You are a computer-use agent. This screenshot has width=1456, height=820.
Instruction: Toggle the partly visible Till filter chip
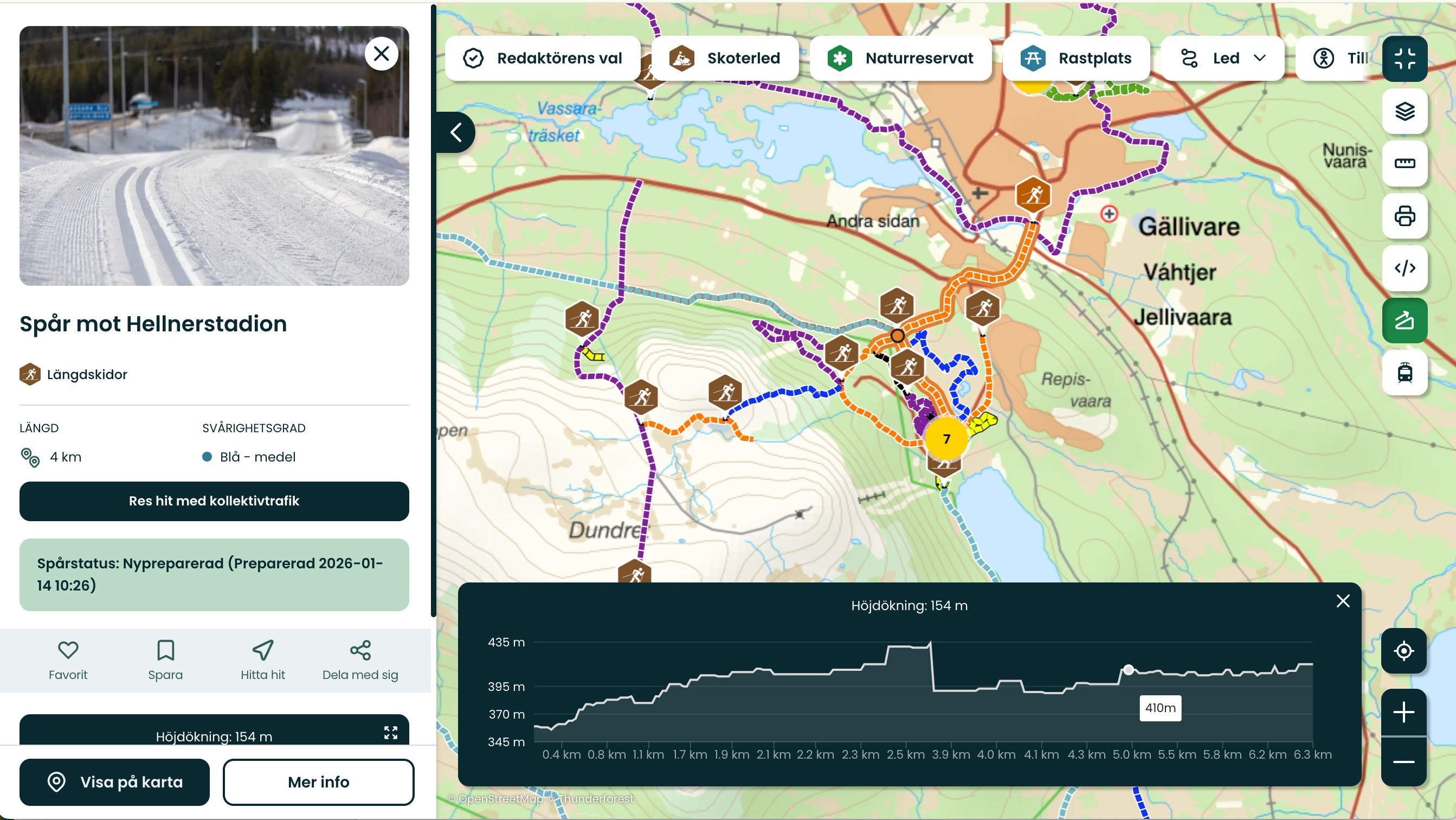click(1336, 58)
